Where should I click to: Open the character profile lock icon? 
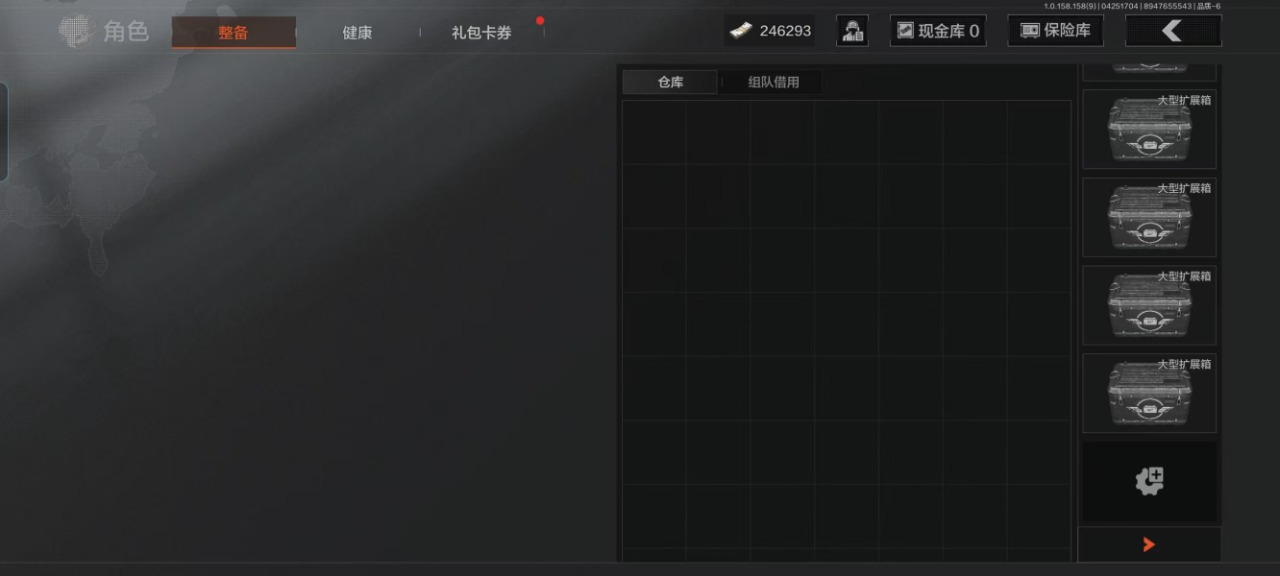point(852,31)
